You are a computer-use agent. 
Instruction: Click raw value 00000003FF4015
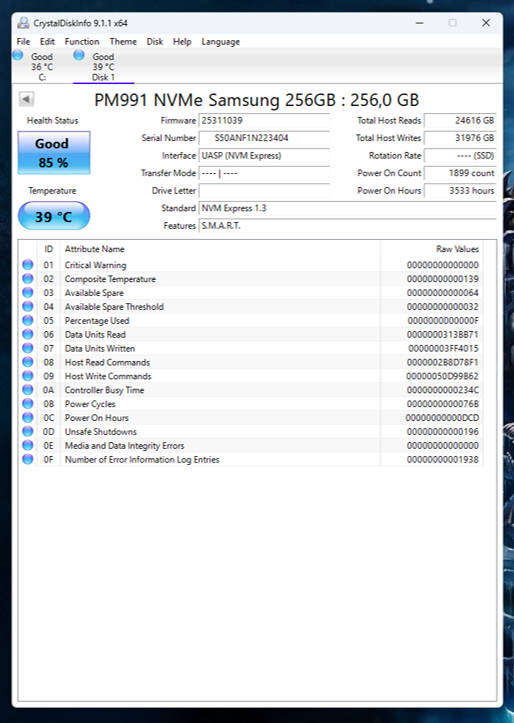pyautogui.click(x=443, y=349)
